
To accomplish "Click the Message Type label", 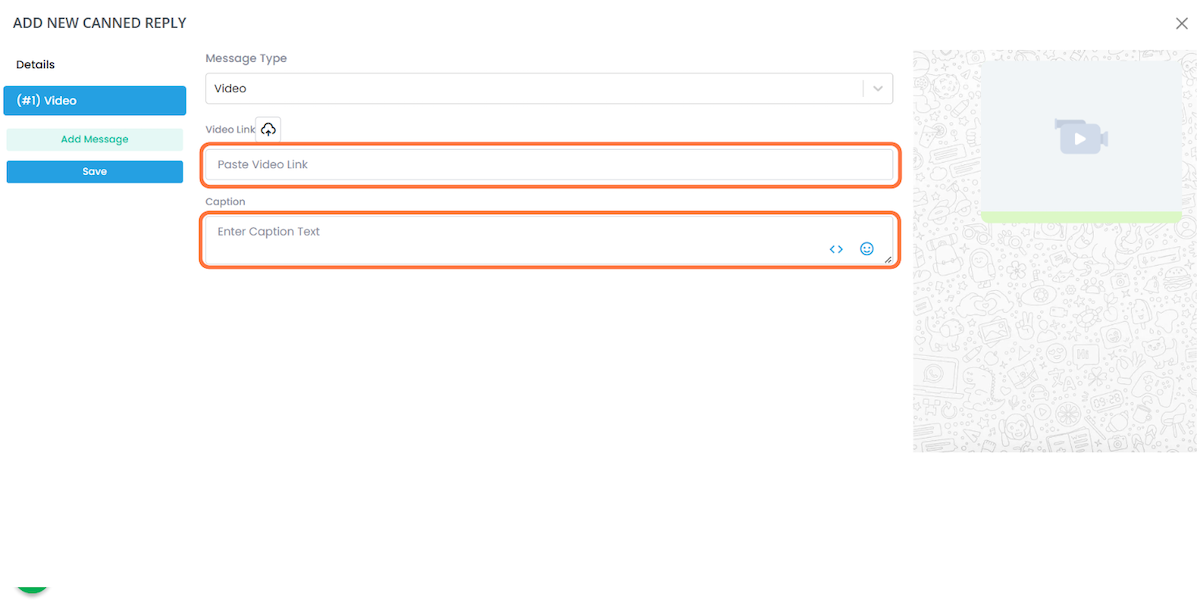I will point(246,59).
